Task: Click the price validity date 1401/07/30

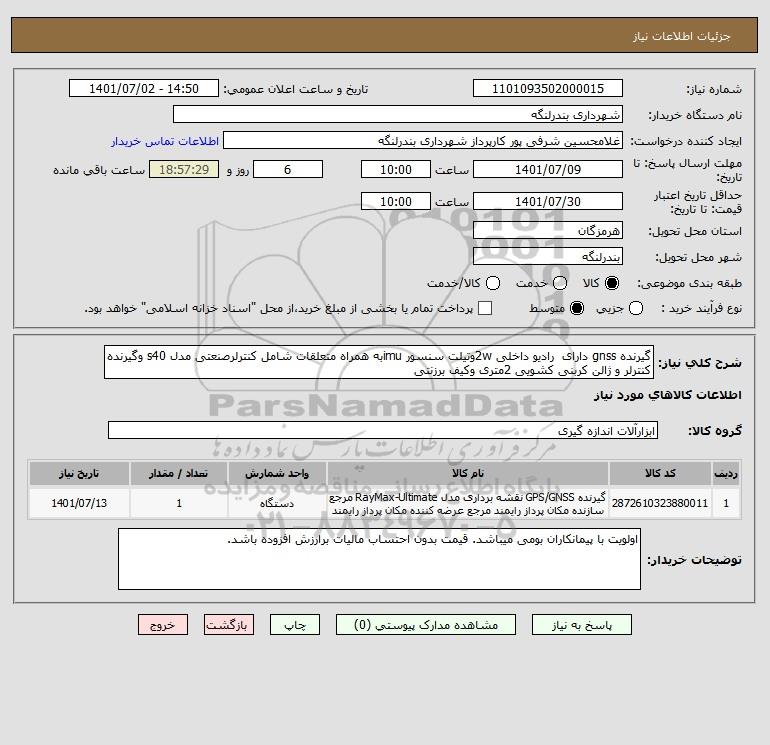Action: tap(548, 201)
